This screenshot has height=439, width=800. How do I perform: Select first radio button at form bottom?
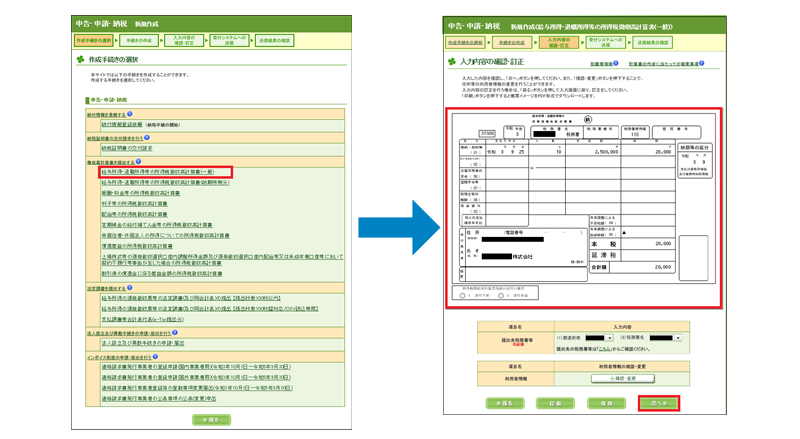(x=462, y=296)
